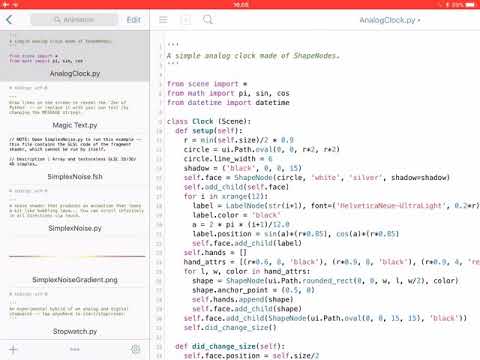The width and height of the screenshot is (480, 360).
Task: Click the 'self.hands.append(shape)' line
Action: 243,299
